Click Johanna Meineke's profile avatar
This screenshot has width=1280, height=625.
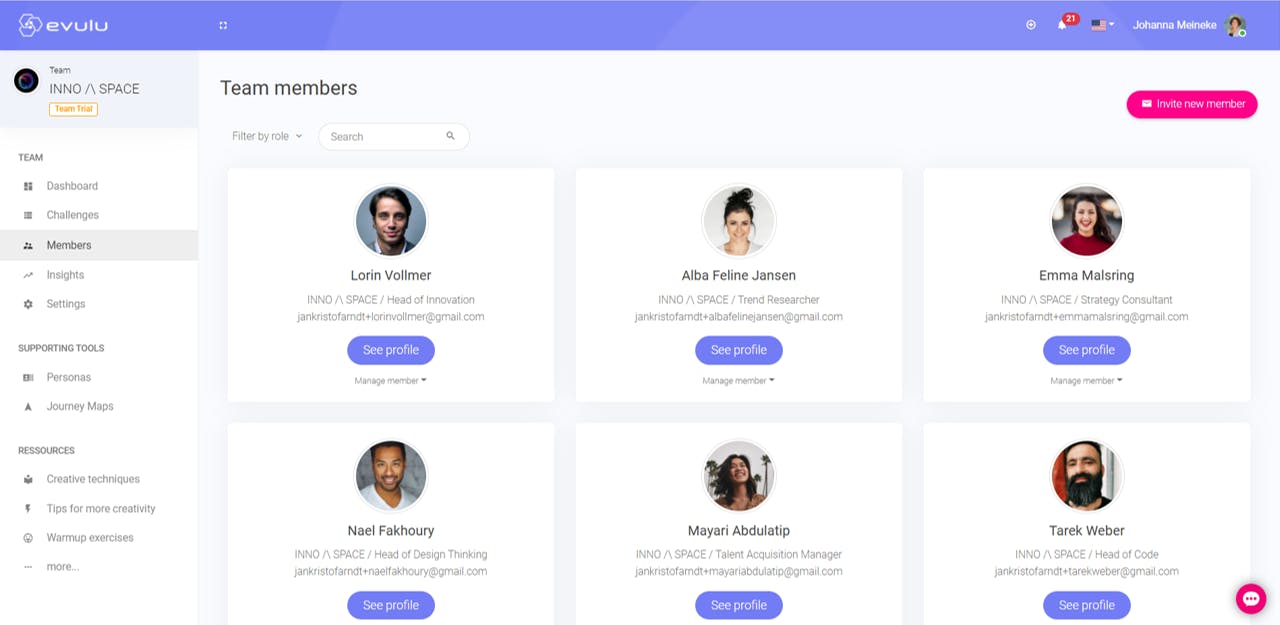[x=1235, y=25]
